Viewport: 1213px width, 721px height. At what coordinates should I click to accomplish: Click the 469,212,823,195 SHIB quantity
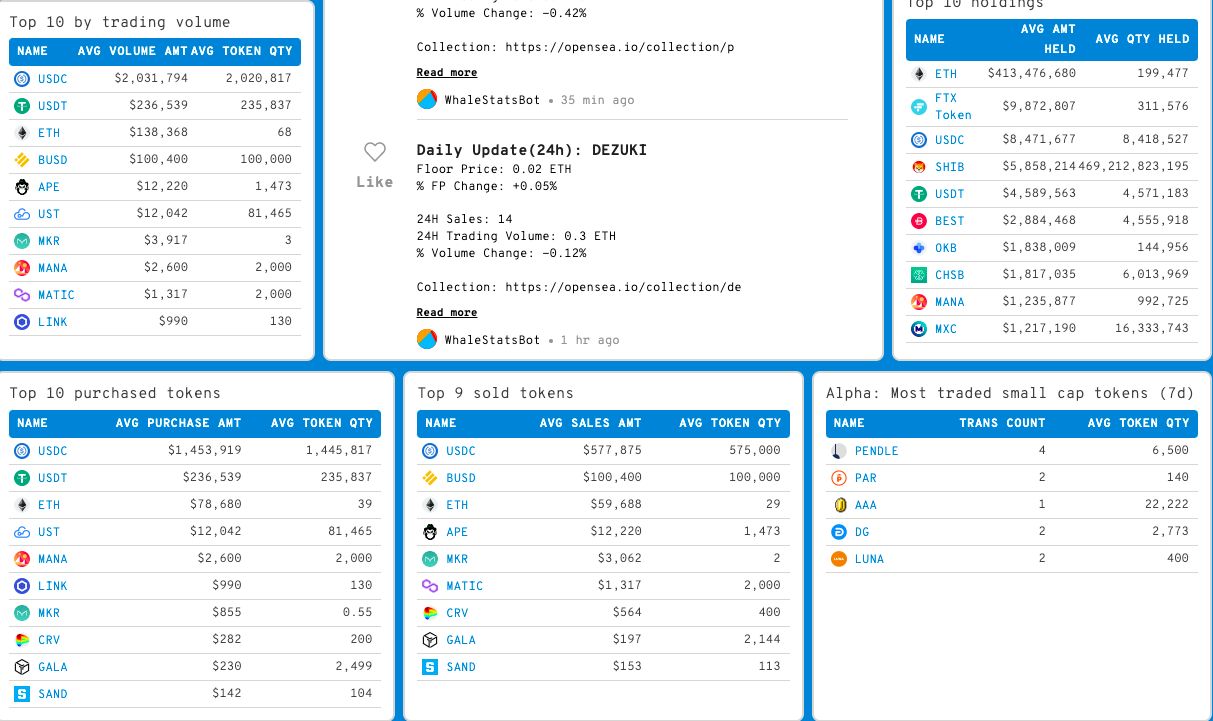click(1134, 167)
